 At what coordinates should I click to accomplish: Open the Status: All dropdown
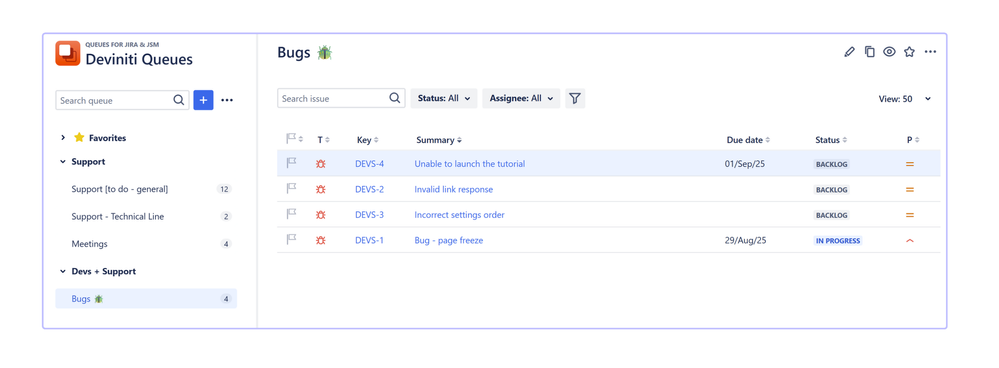tap(443, 99)
